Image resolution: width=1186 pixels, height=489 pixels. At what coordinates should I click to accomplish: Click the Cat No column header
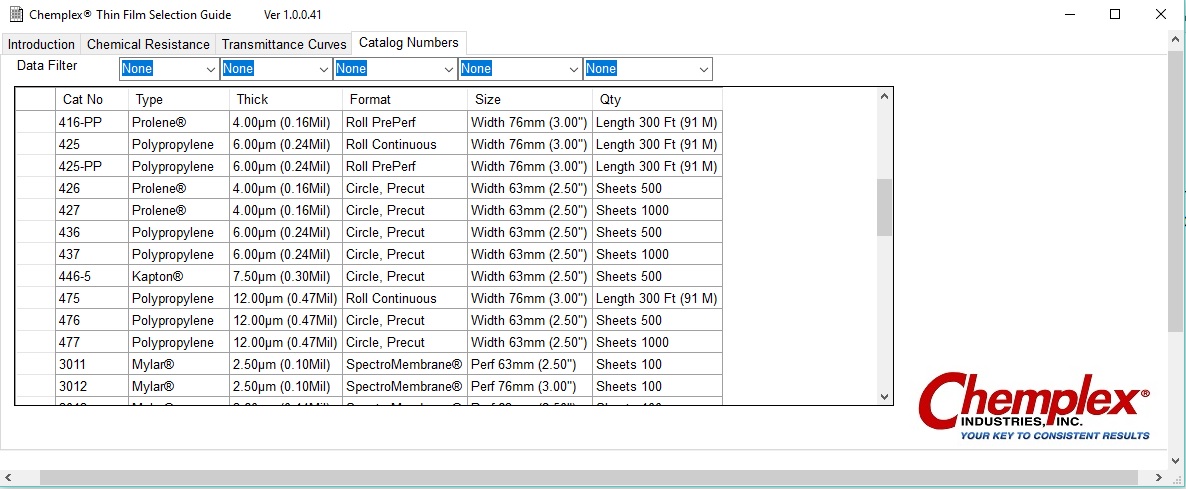(x=92, y=99)
